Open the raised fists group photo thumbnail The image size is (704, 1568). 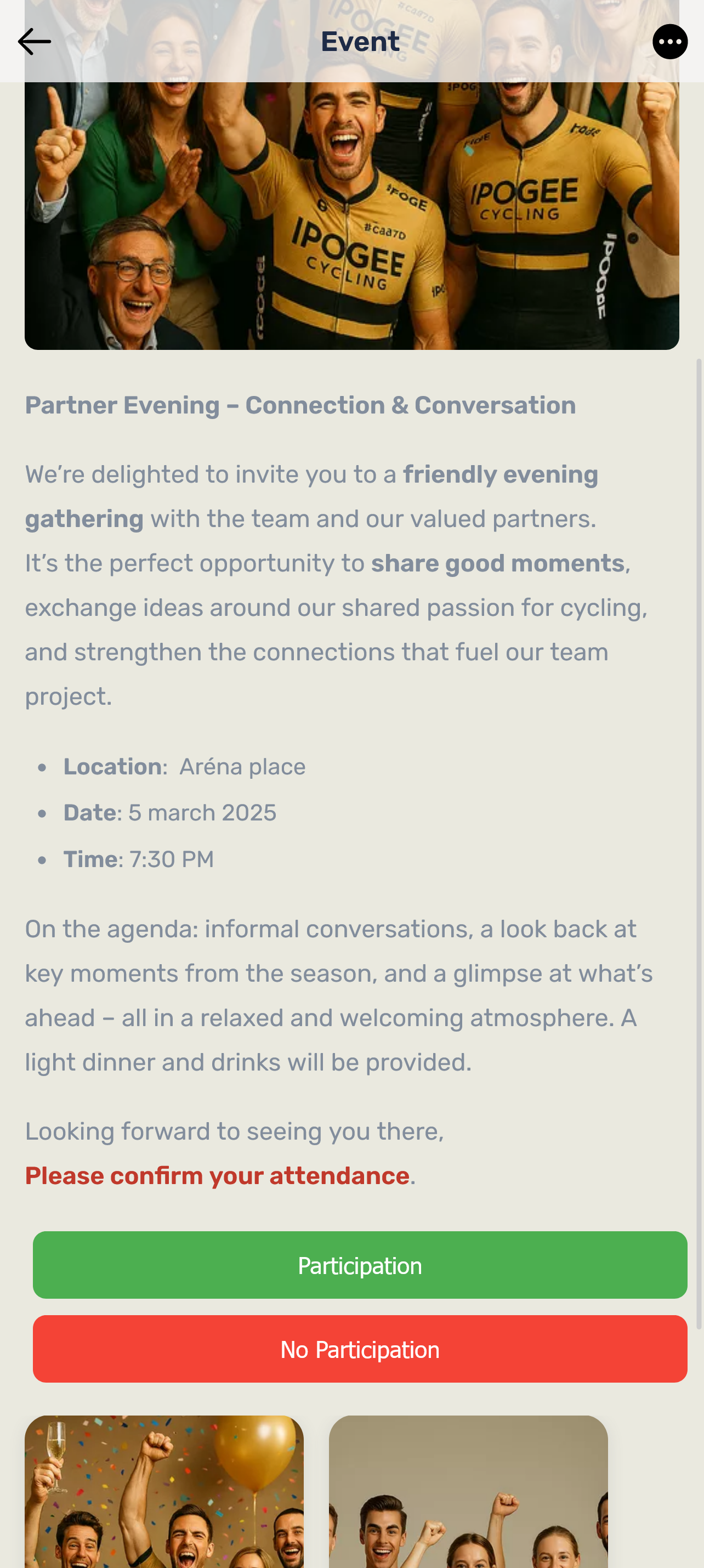[x=468, y=1491]
